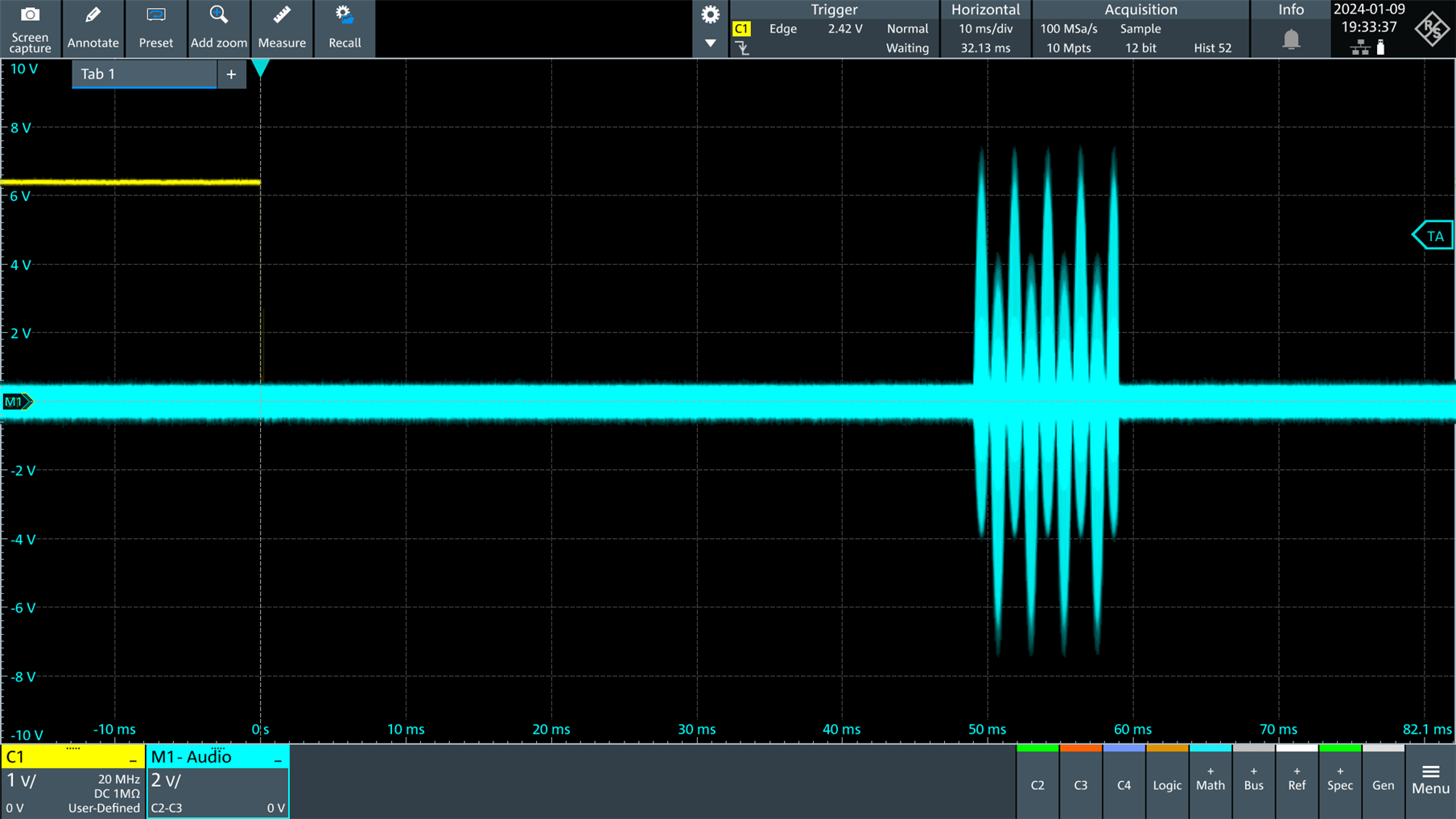Image resolution: width=1456 pixels, height=819 pixels.
Task: Click the 32.13 ms horizontal position value
Action: pyautogui.click(x=985, y=48)
